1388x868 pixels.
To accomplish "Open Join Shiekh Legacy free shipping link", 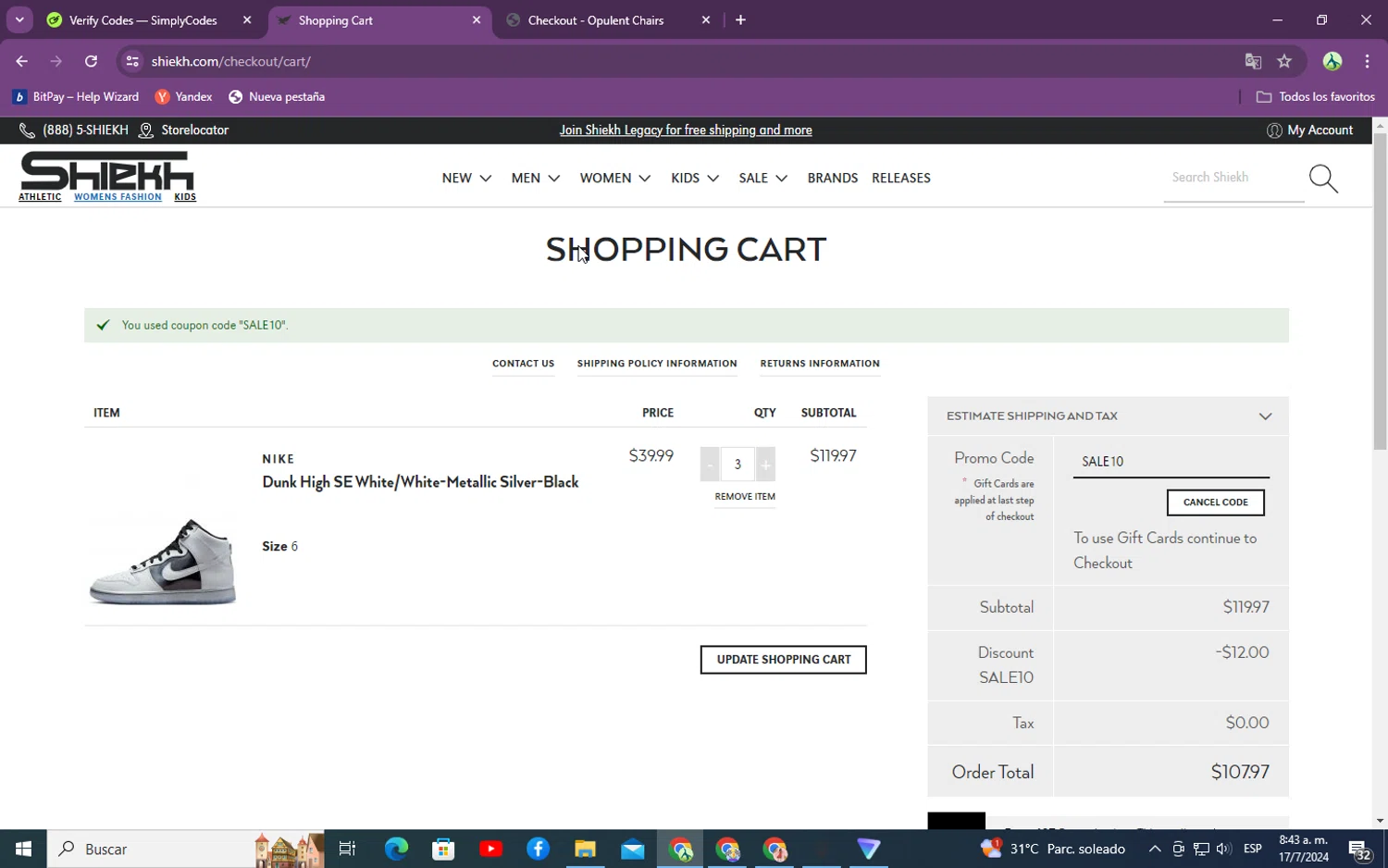I will [x=686, y=130].
